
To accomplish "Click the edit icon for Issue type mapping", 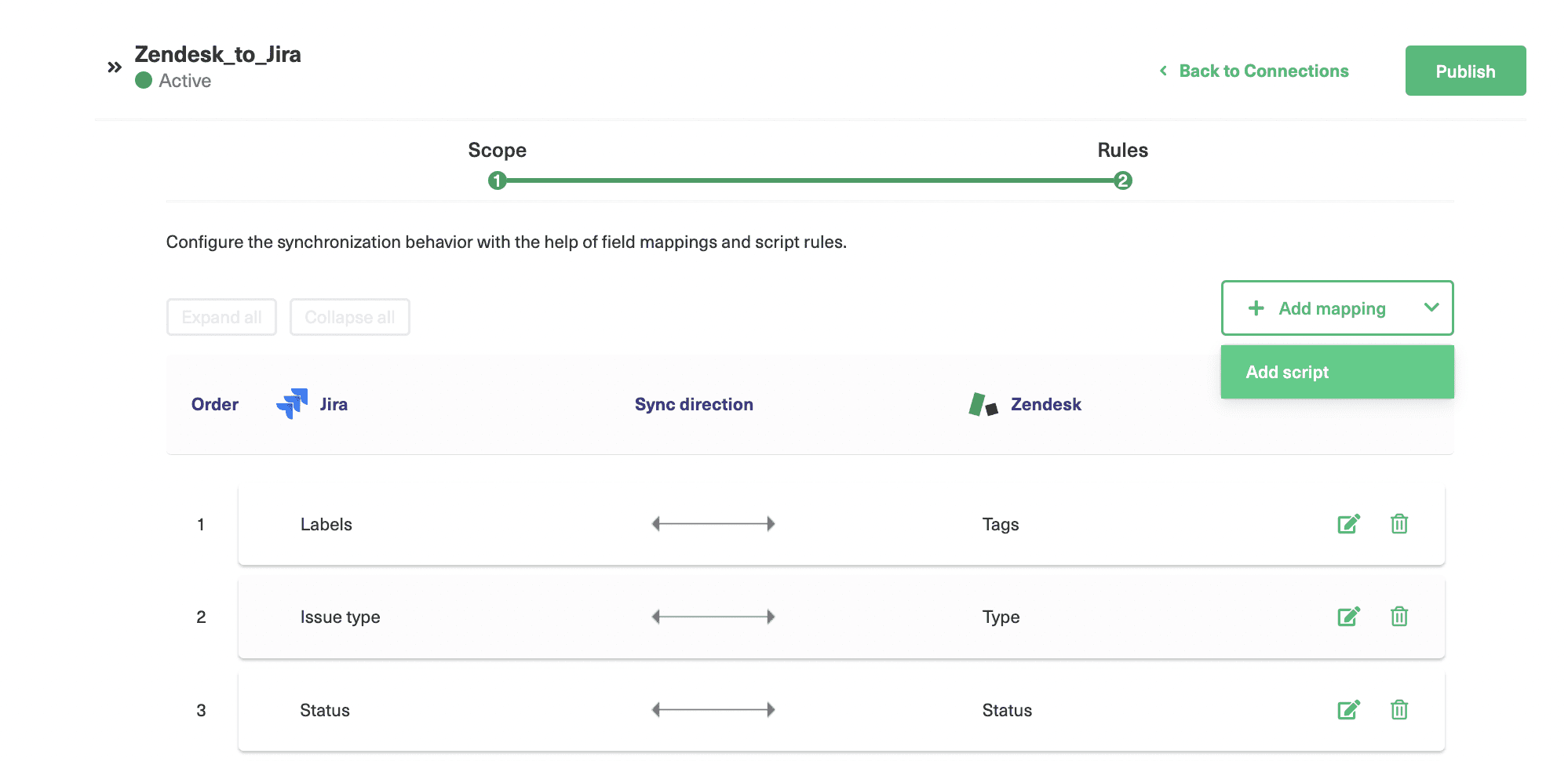I will click(1349, 617).
